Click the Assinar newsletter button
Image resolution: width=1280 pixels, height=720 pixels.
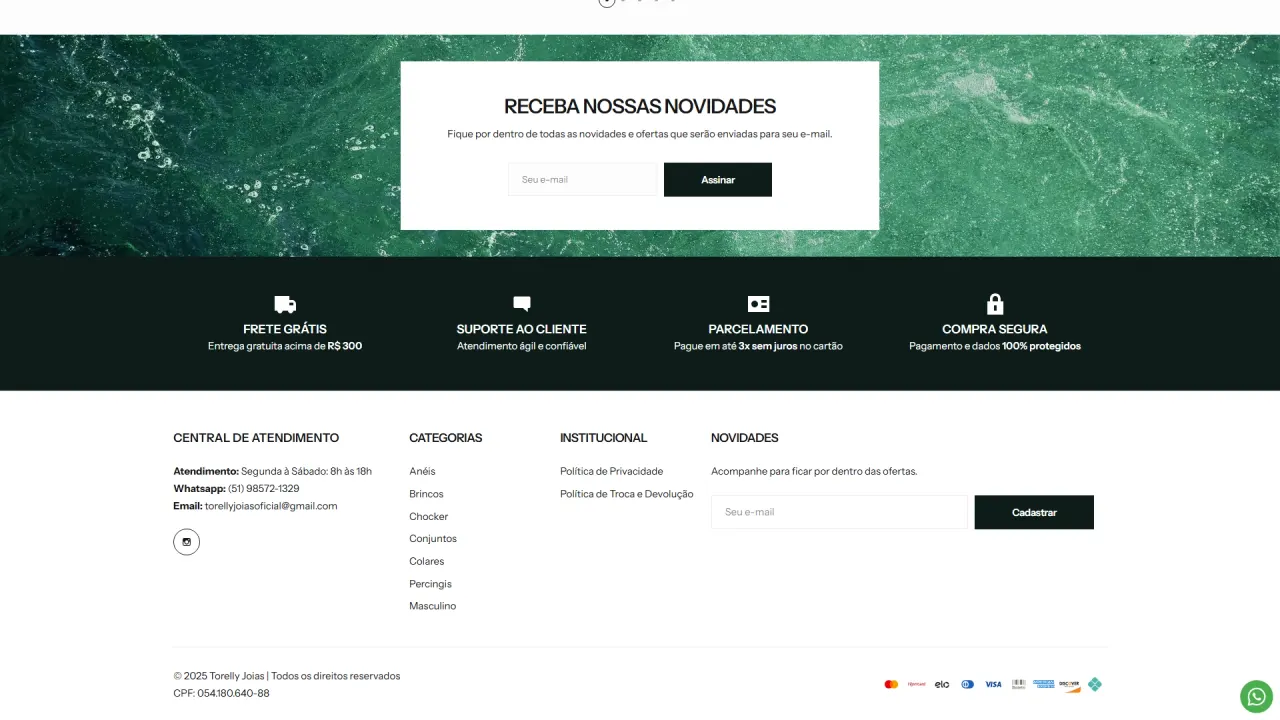coord(718,180)
